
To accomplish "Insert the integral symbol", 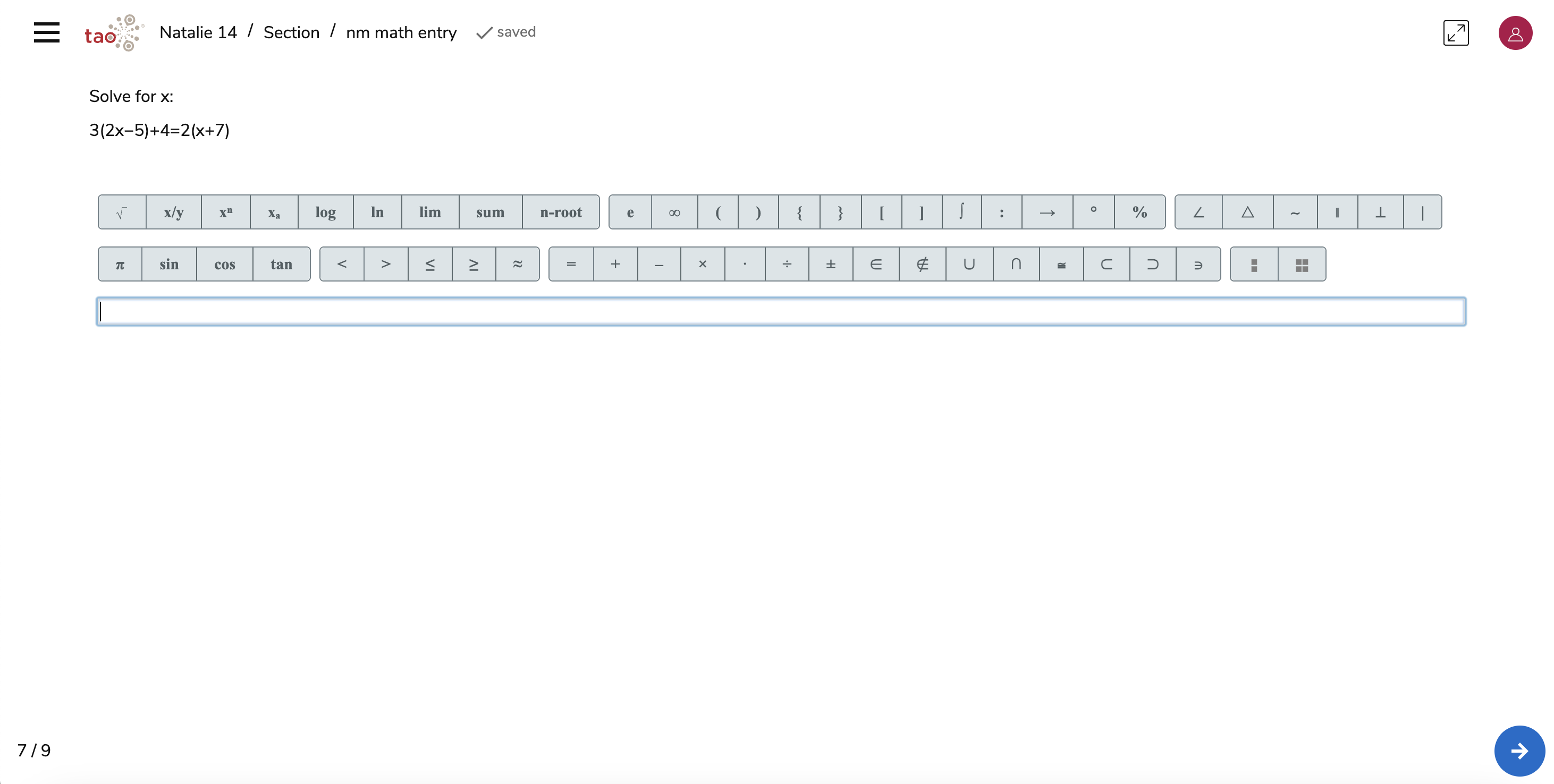I will pyautogui.click(x=961, y=212).
